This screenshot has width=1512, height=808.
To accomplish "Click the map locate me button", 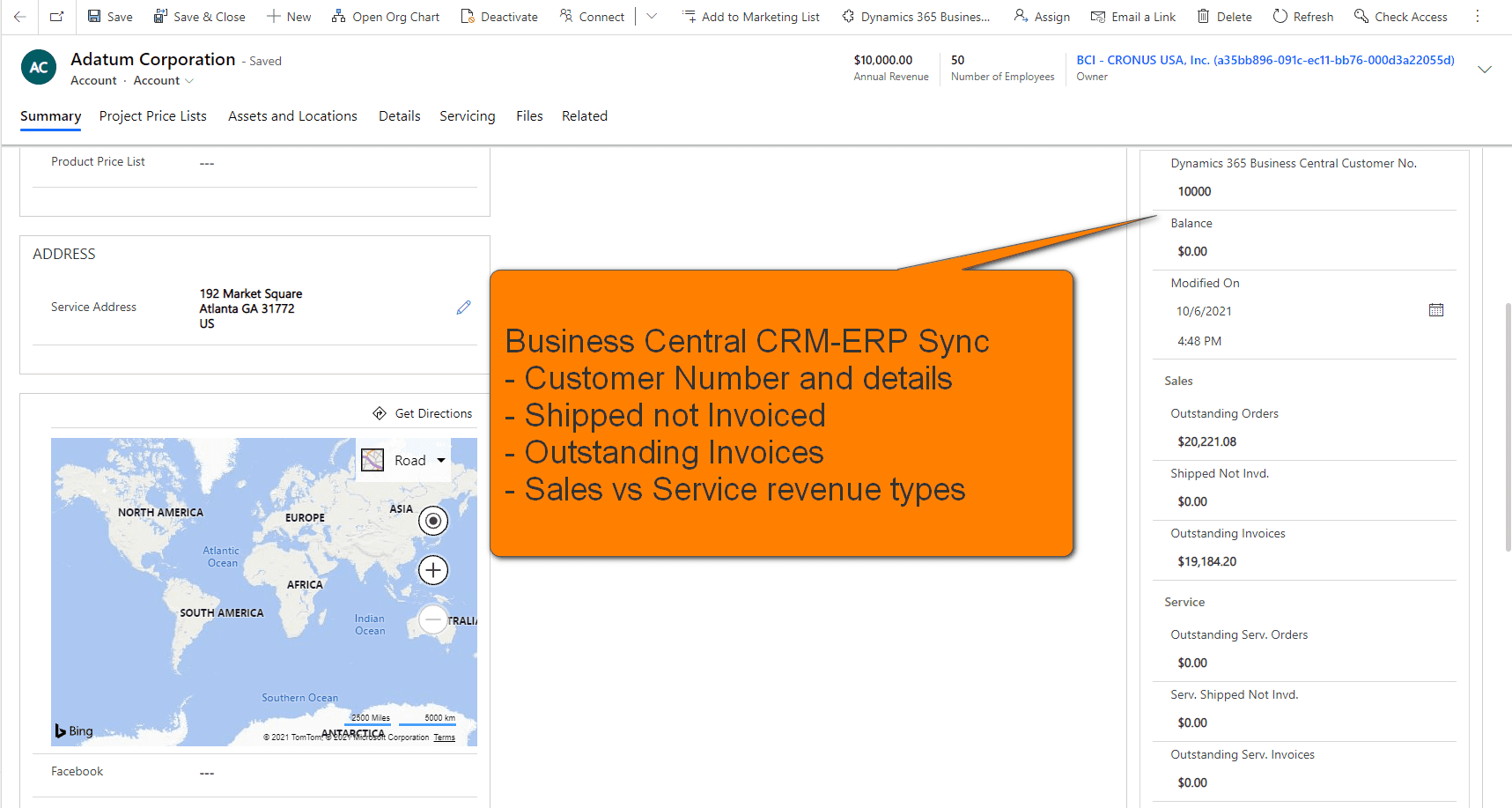I will [x=432, y=521].
